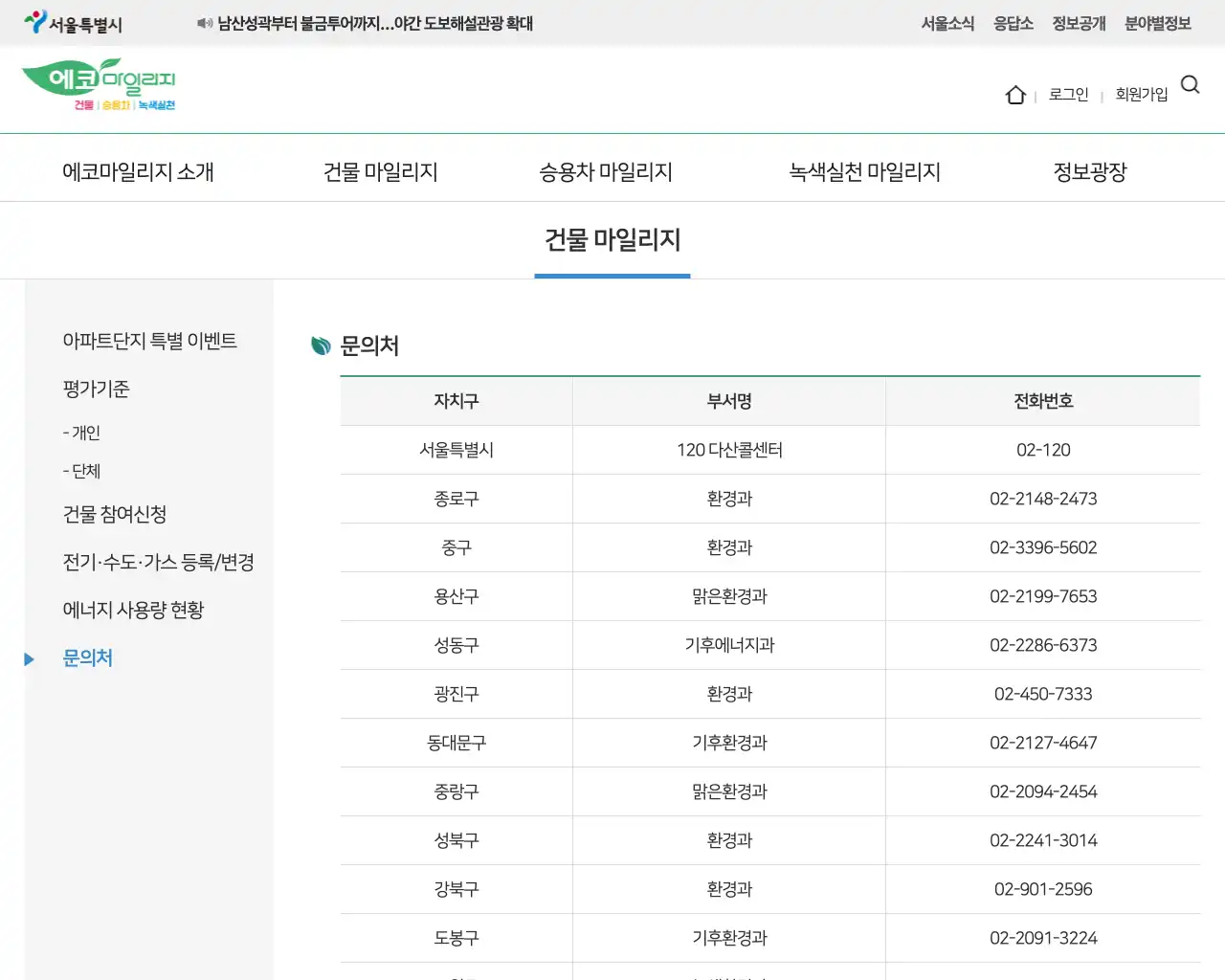Click phone number 02-3396-5602
Image resolution: width=1225 pixels, height=980 pixels.
click(x=1043, y=547)
